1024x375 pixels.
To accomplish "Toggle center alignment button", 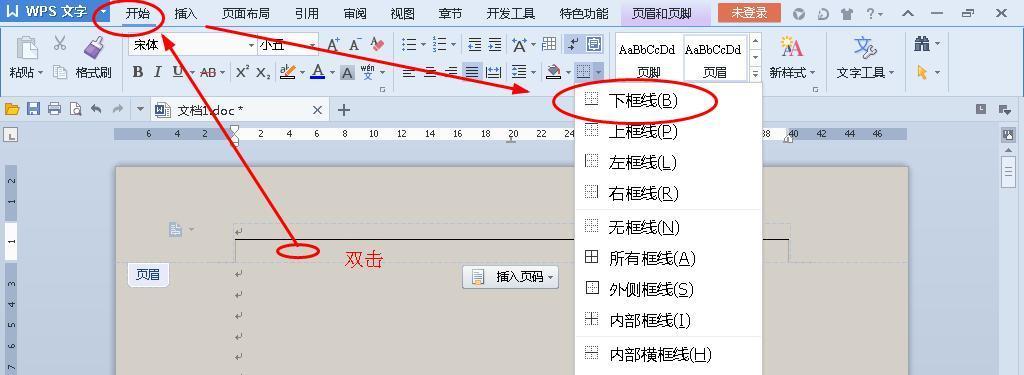I will pos(430,72).
